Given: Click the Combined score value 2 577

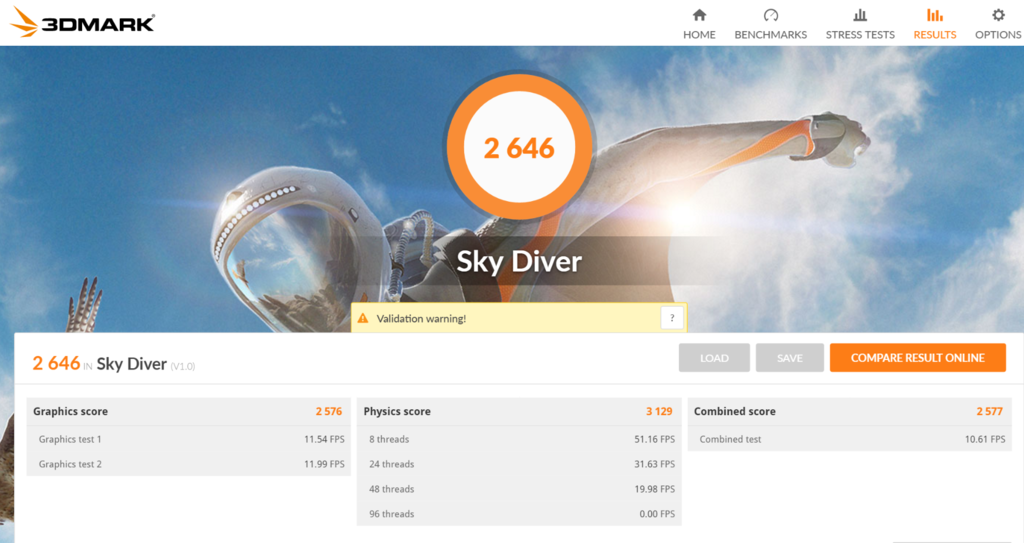Looking at the screenshot, I should pyautogui.click(x=989, y=412).
